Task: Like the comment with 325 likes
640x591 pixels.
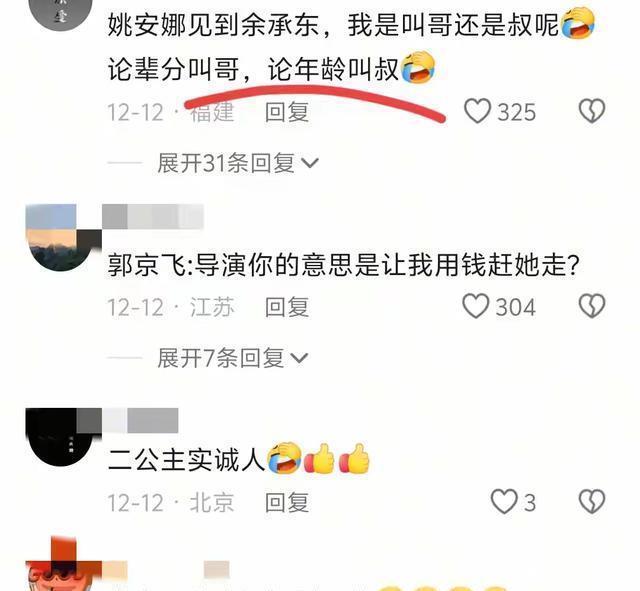Action: click(477, 111)
